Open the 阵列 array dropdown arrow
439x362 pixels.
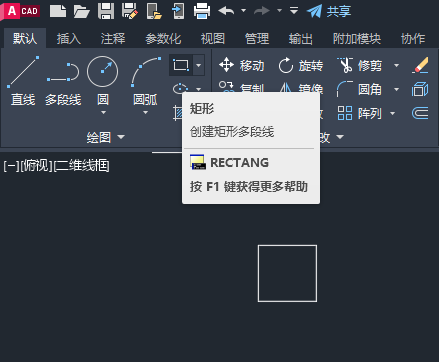393,113
